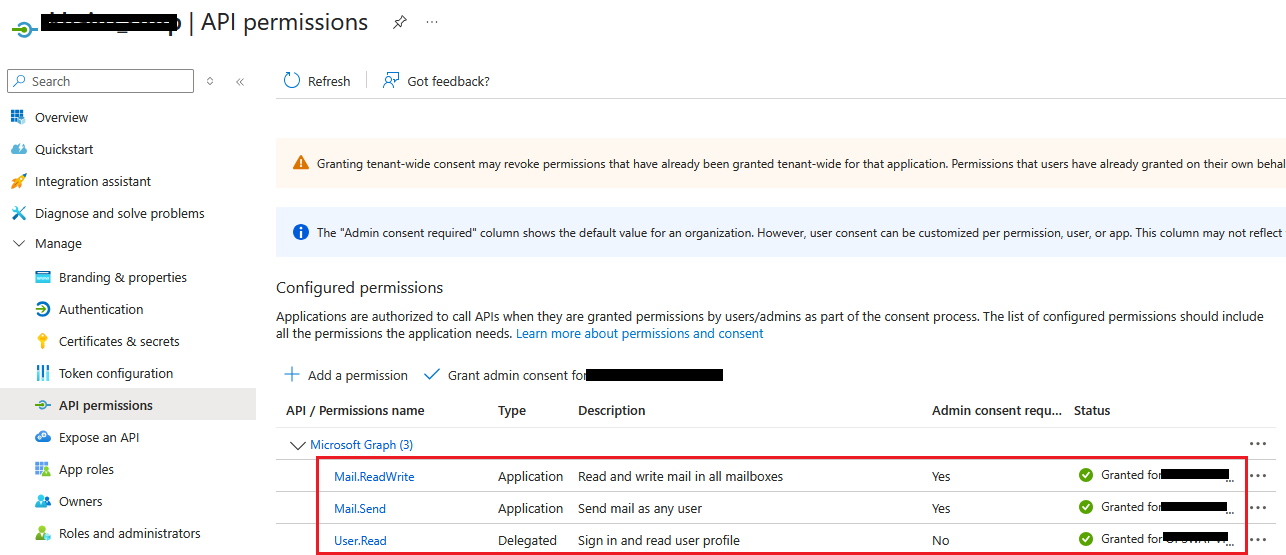The image size is (1286, 555).
Task: Open the Mail.ReadWrite permission link
Action: 374,477
